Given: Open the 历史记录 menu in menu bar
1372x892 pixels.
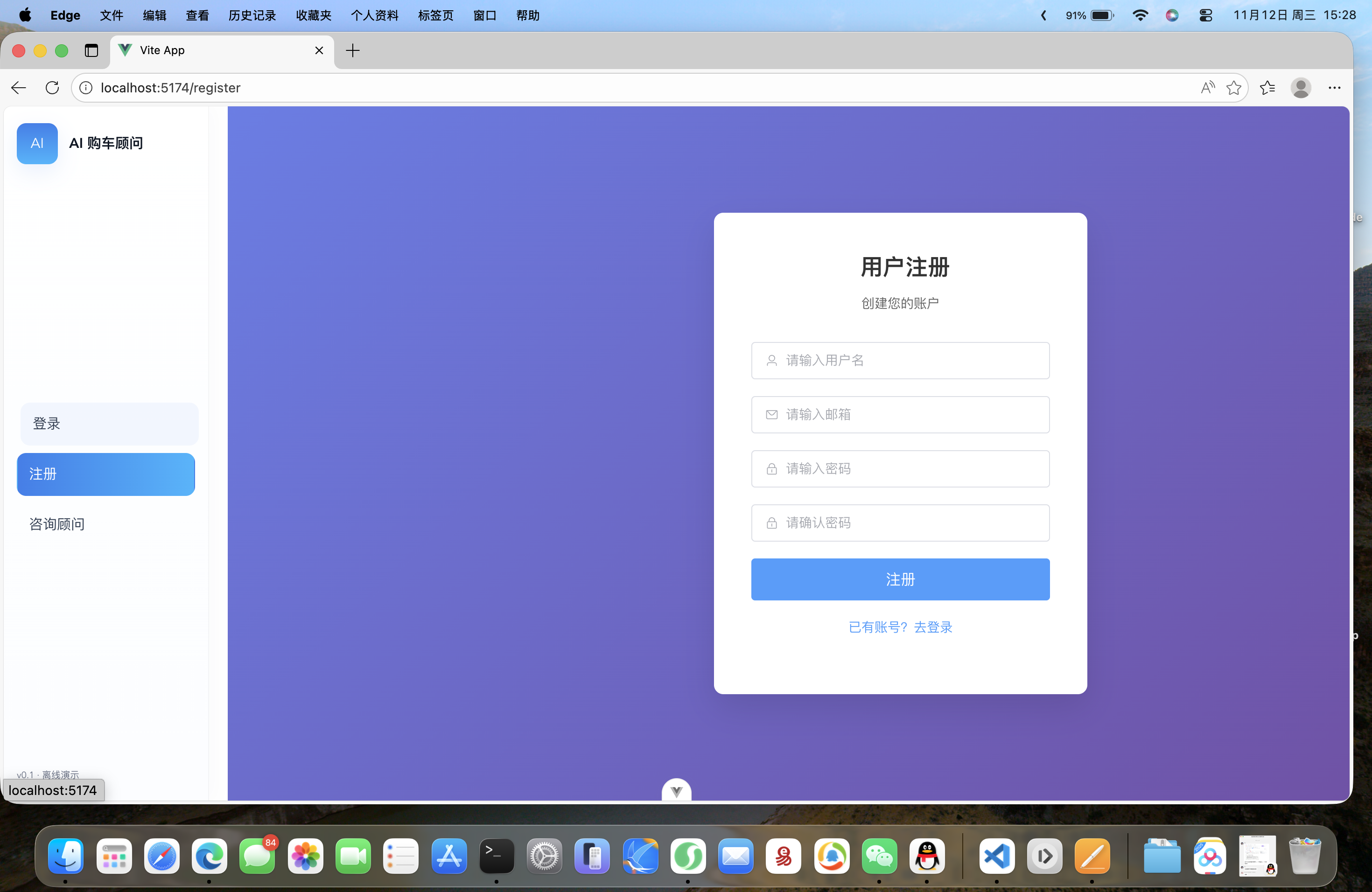Looking at the screenshot, I should point(252,15).
